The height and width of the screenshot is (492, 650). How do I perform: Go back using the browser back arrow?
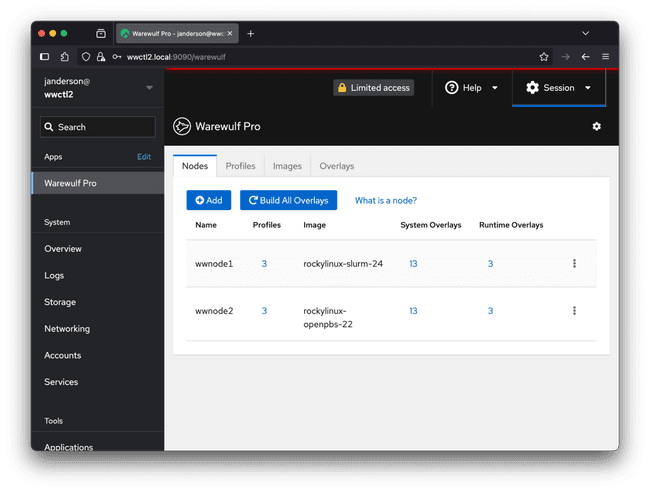[585, 57]
